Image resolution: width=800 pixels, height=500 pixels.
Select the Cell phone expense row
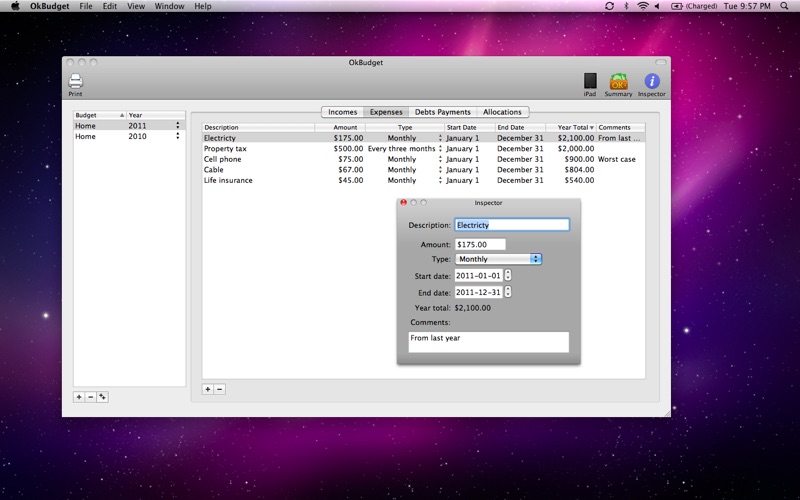(x=423, y=159)
